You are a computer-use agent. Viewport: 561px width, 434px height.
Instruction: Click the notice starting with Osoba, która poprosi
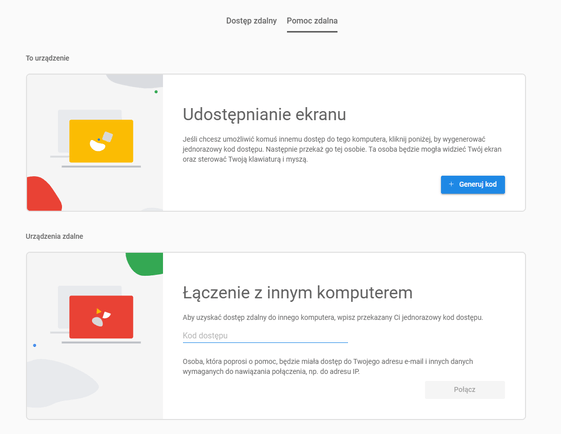click(328, 366)
